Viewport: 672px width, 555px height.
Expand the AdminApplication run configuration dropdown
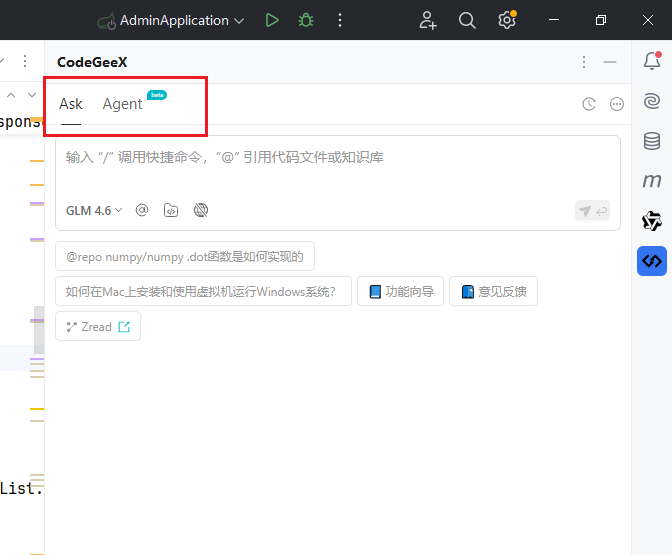tap(239, 21)
